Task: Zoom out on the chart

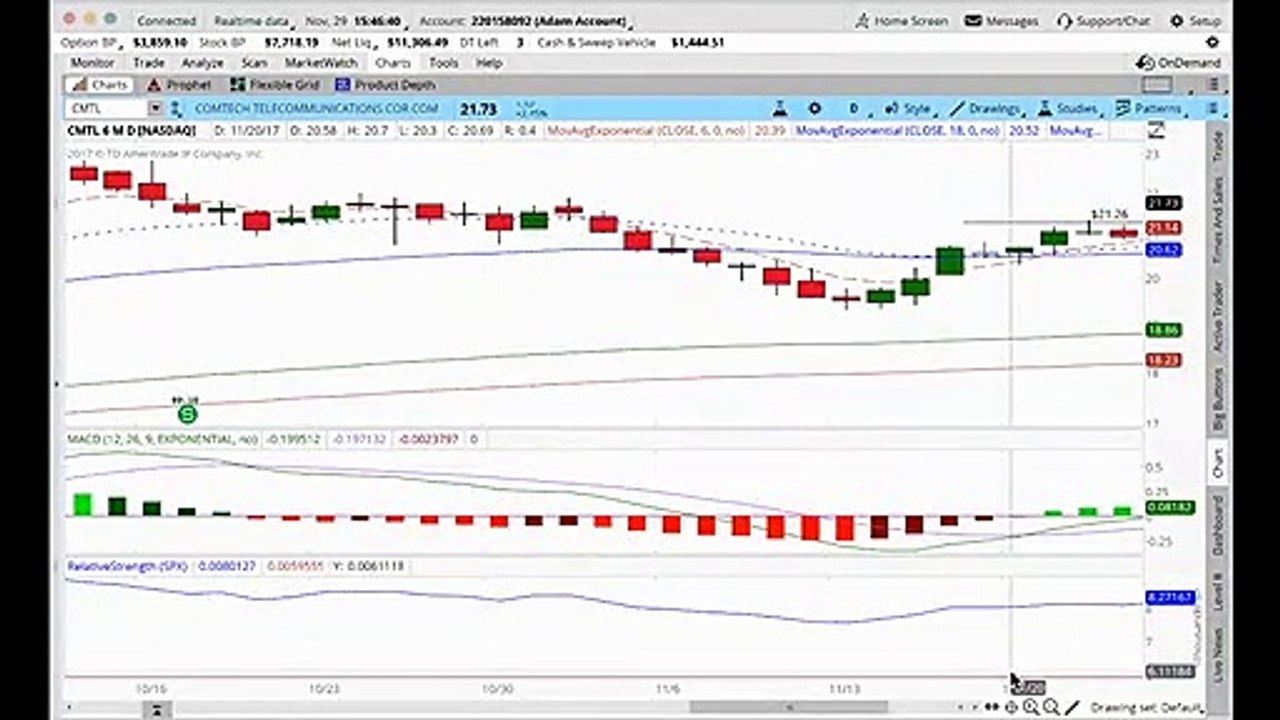Action: [x=1051, y=708]
